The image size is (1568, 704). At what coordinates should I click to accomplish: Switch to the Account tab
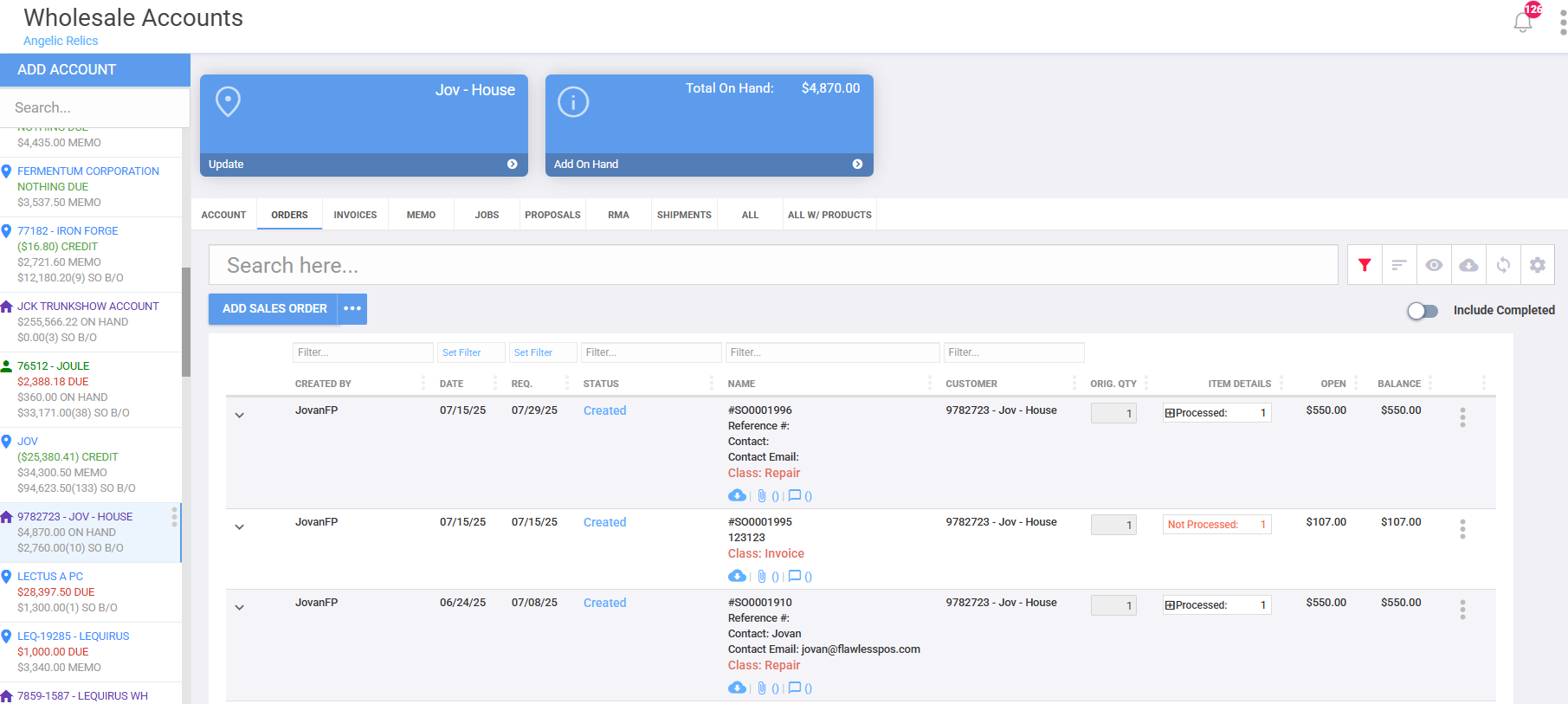click(223, 215)
